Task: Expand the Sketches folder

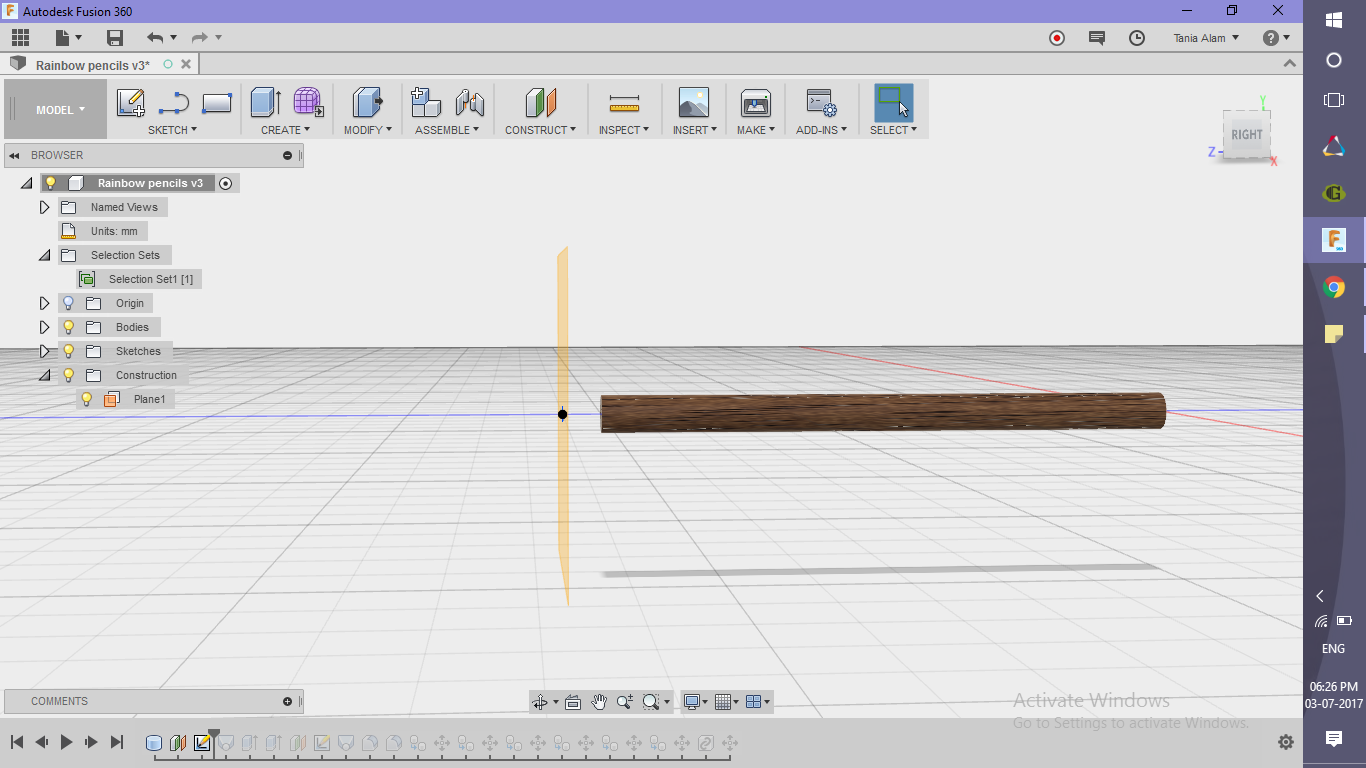Action: pos(44,351)
